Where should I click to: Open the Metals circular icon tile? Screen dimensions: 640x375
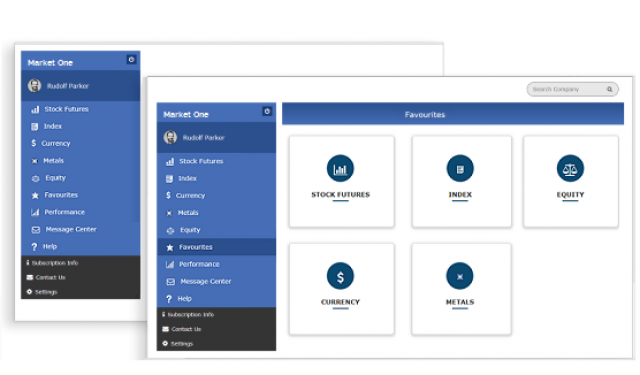[460, 276]
